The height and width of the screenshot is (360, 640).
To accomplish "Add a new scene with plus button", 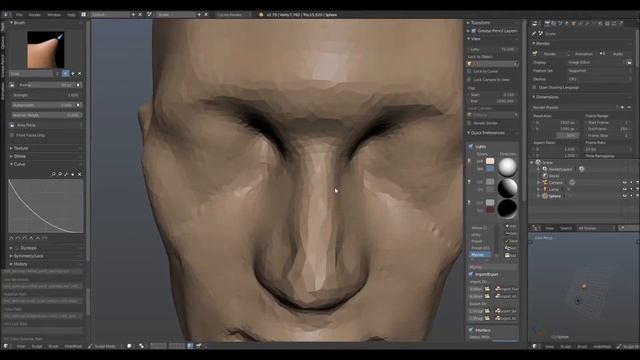I will (x=199, y=14).
